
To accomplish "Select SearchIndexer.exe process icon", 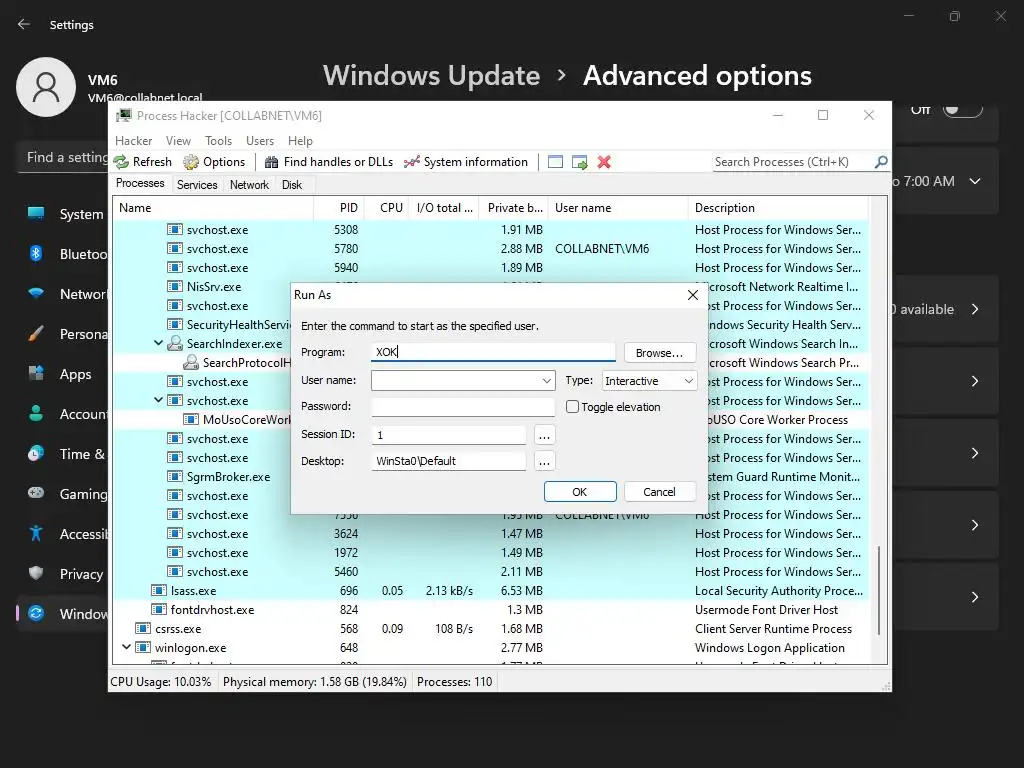I will (175, 344).
